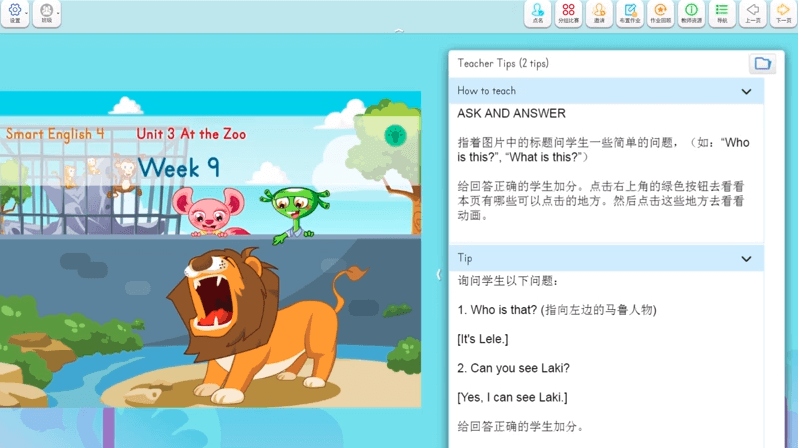Viewport: 798px width, 448px height.
Task: Click the folder icon in Teacher Tips
Action: (x=762, y=64)
